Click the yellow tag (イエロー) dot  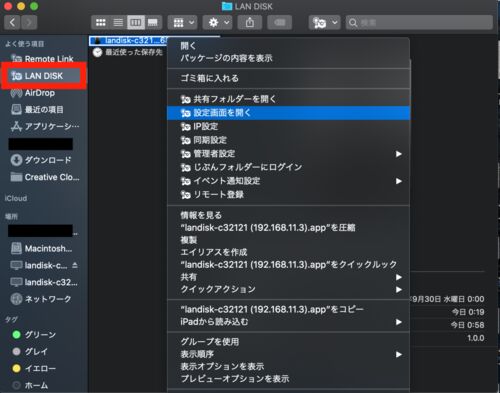[16, 368]
